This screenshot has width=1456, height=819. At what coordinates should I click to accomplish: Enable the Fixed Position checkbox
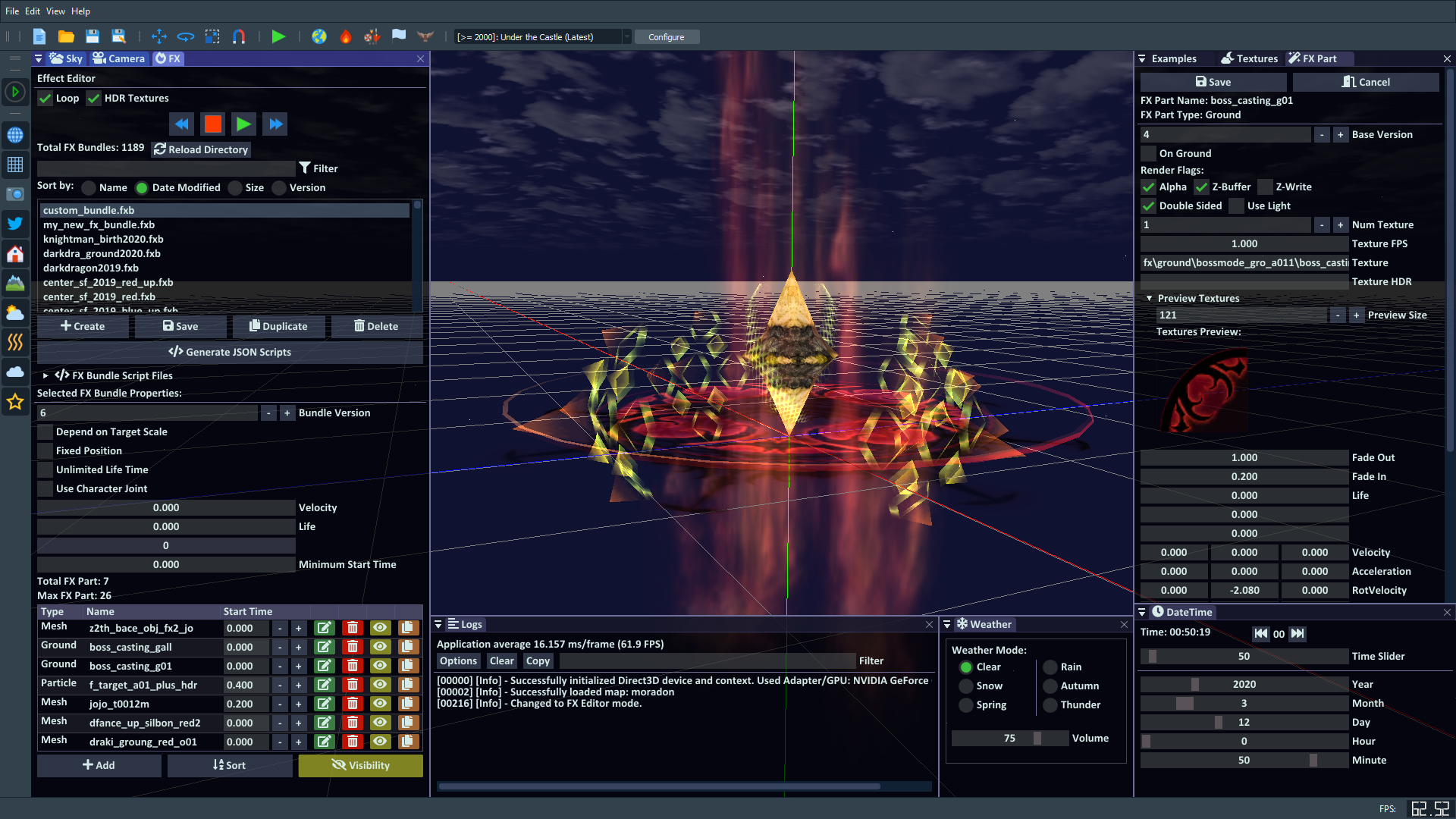[45, 450]
